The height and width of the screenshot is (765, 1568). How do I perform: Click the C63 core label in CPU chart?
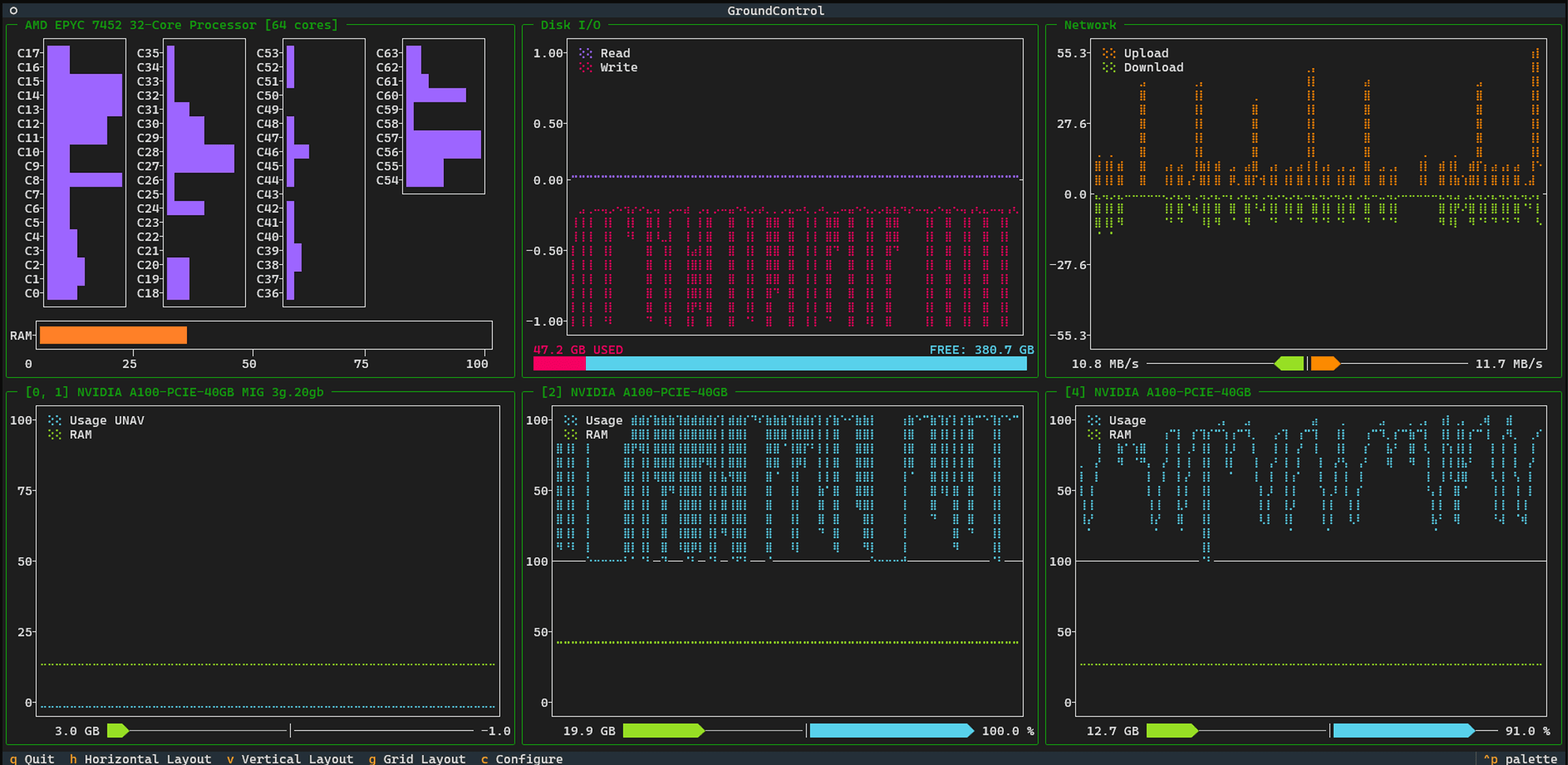tap(387, 53)
